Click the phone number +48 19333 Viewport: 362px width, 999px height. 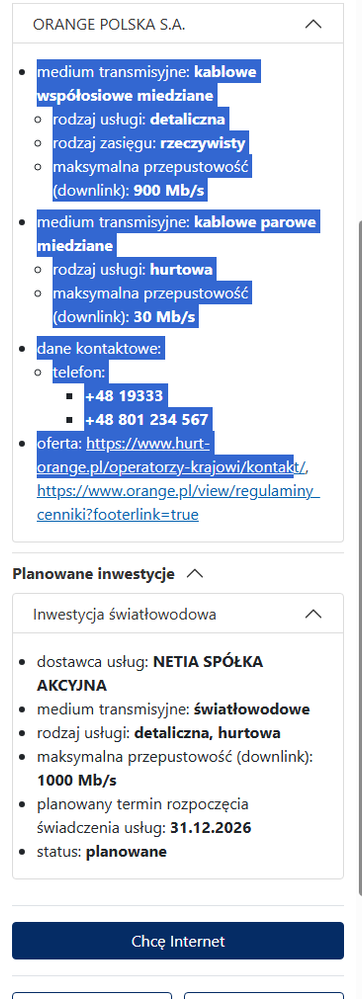click(x=124, y=396)
